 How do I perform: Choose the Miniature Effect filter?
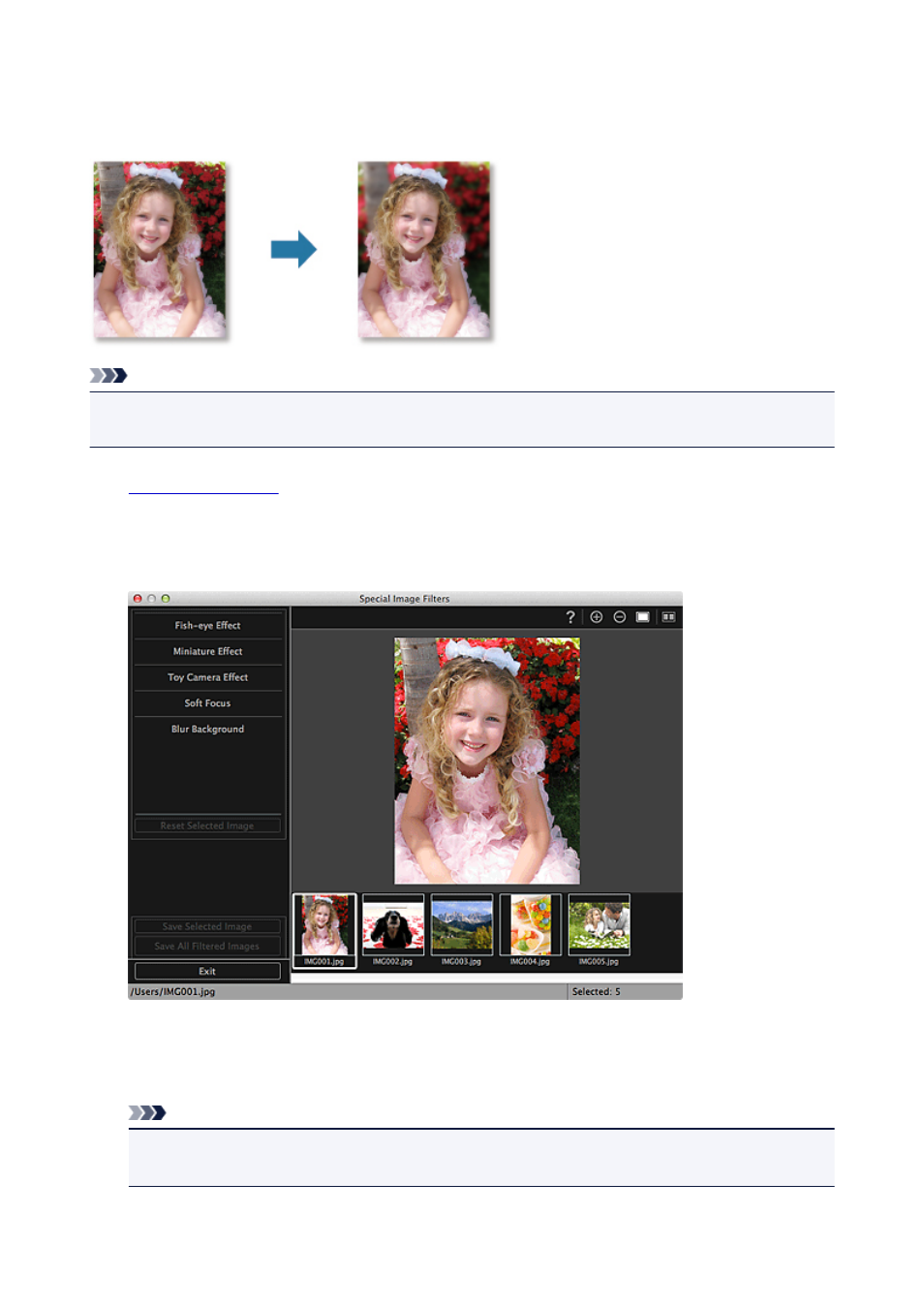pos(208,652)
